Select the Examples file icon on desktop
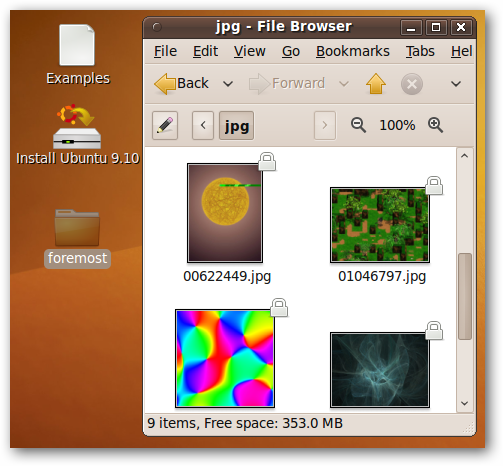The height and width of the screenshot is (466, 503). click(77, 45)
